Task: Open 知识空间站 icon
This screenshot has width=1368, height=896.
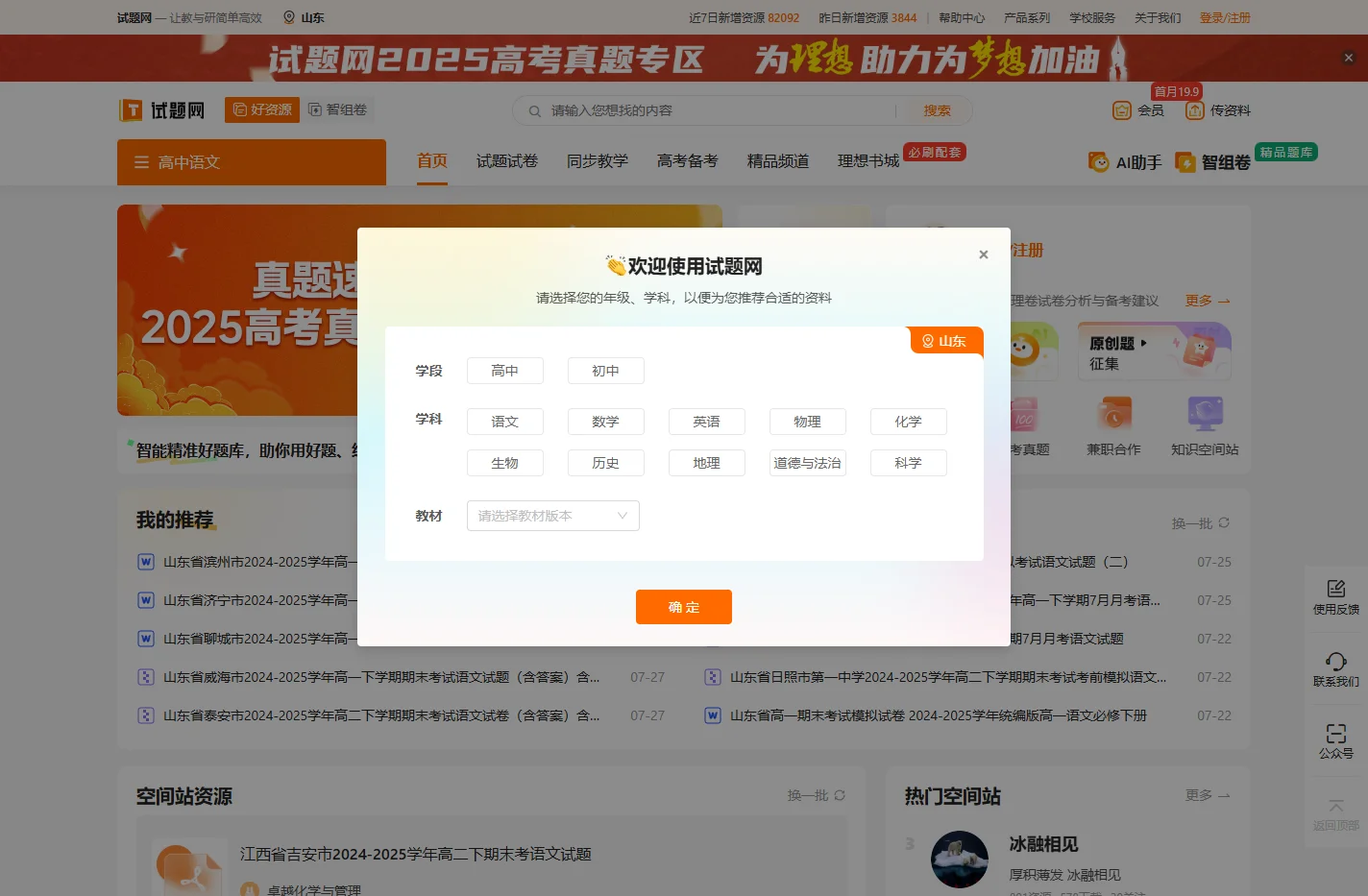Action: [1205, 426]
